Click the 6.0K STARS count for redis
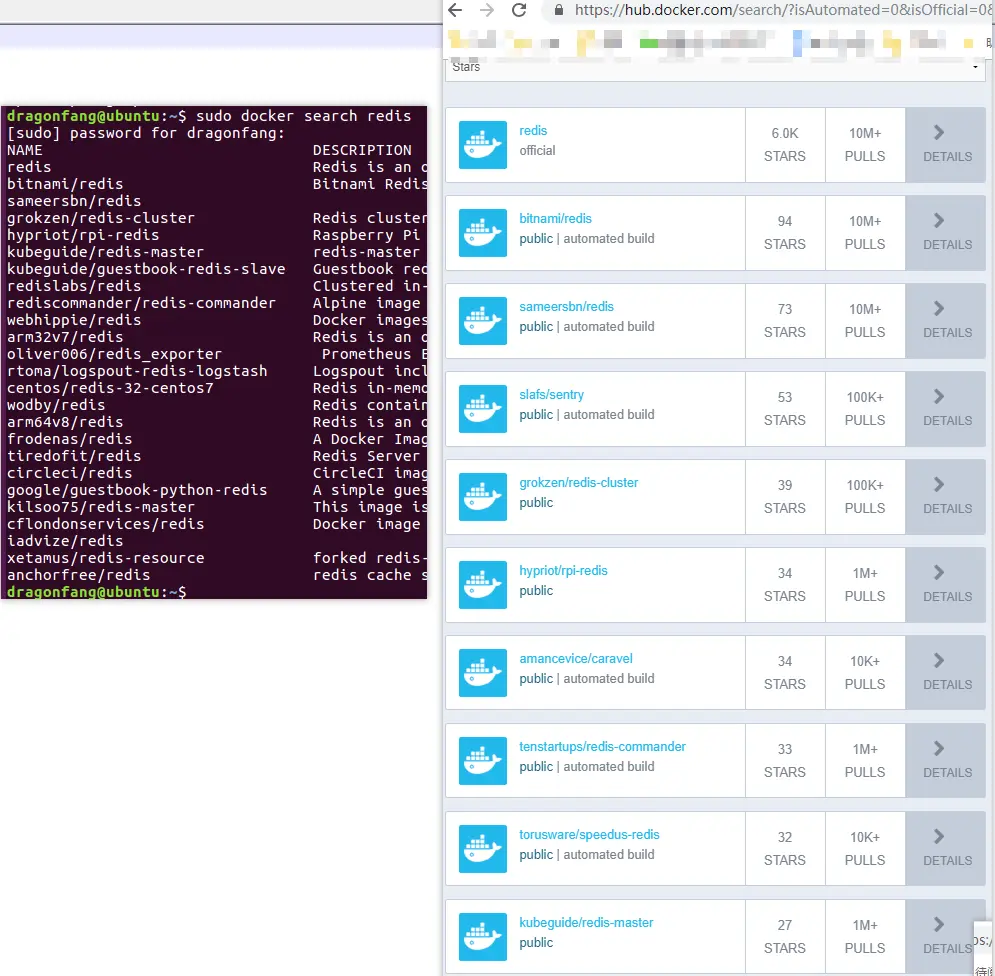The width and height of the screenshot is (995, 976). (785, 145)
